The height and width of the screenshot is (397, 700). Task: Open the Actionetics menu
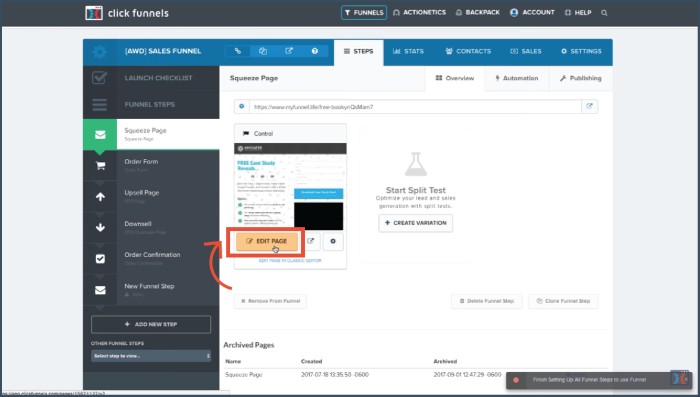(419, 13)
